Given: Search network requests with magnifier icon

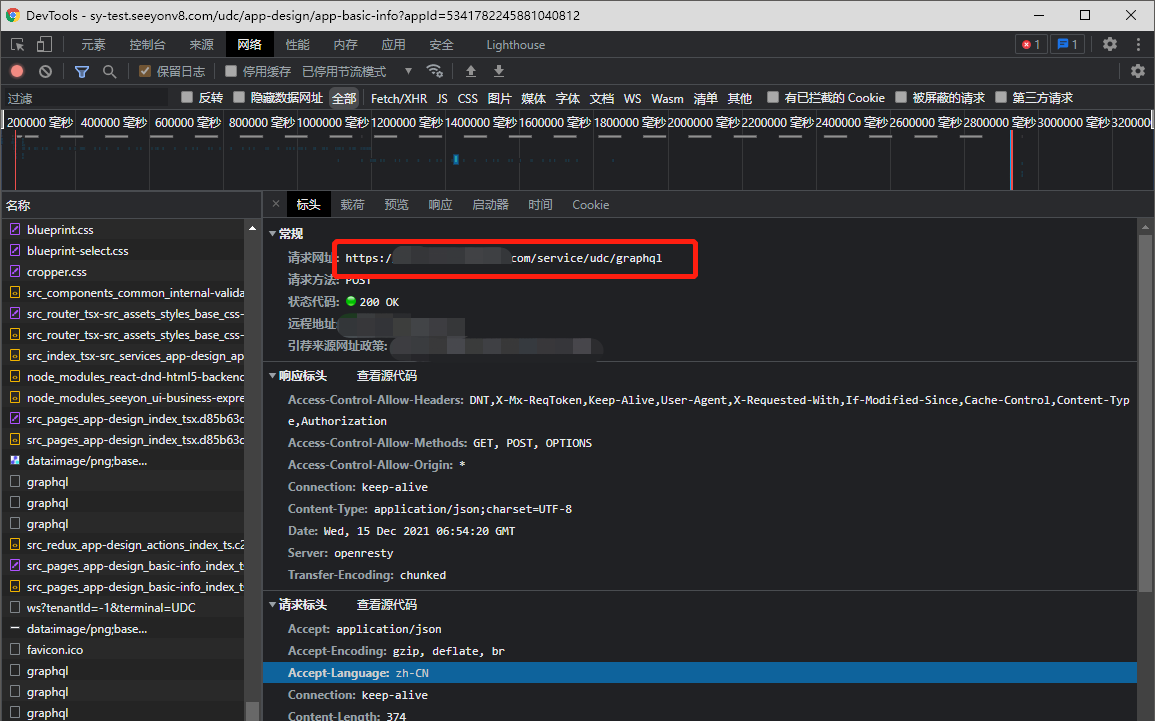Looking at the screenshot, I should click(x=108, y=71).
